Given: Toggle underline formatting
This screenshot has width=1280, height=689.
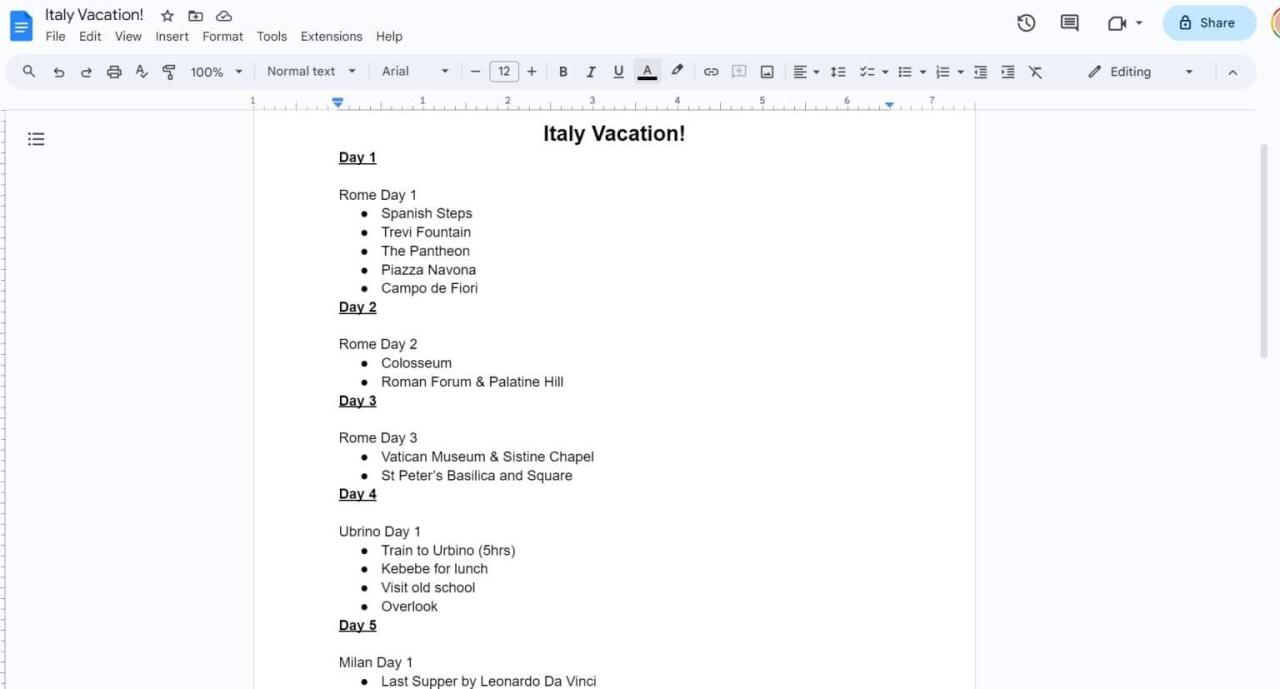Looking at the screenshot, I should click(618, 71).
